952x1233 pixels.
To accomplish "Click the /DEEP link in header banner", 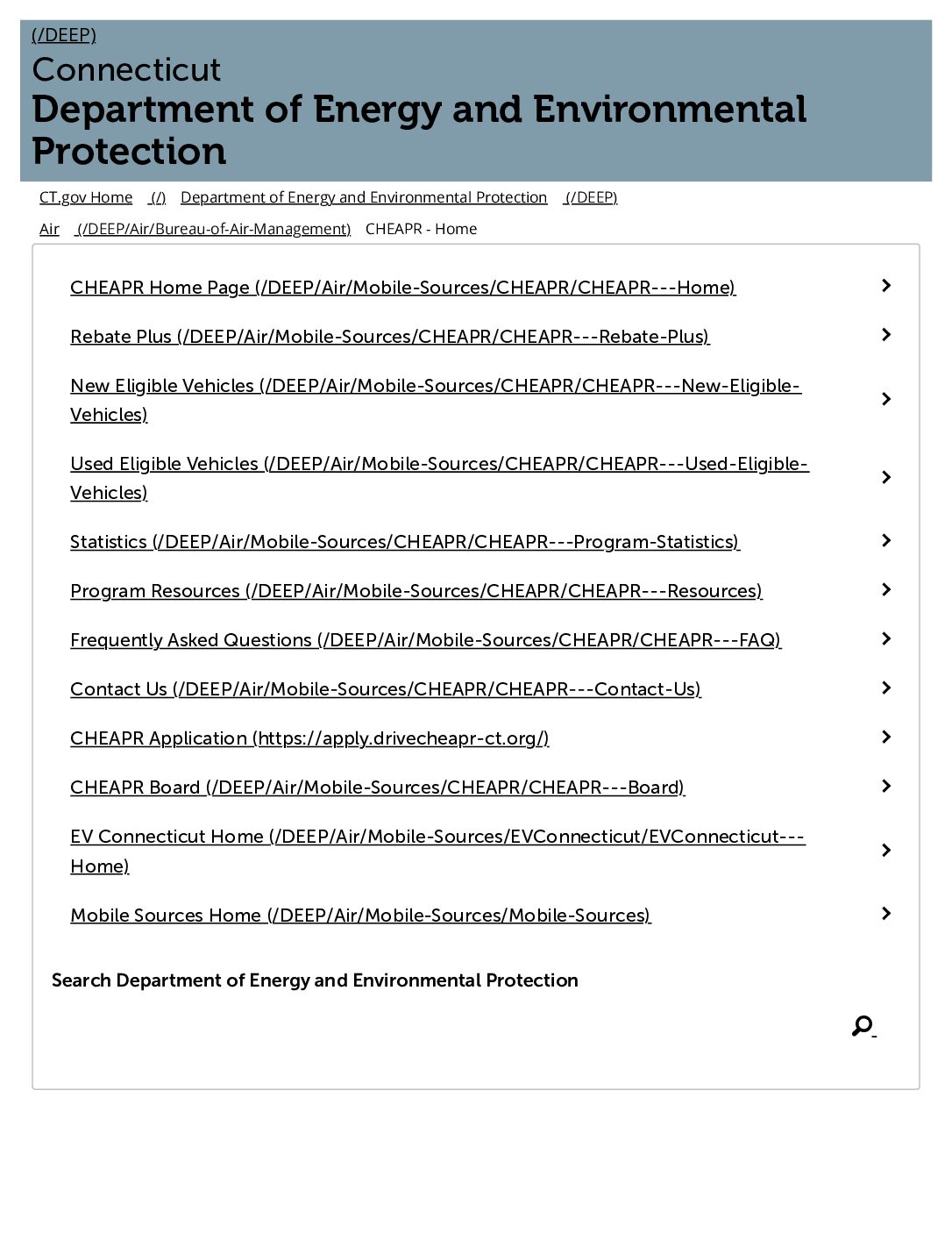I will click(x=64, y=35).
